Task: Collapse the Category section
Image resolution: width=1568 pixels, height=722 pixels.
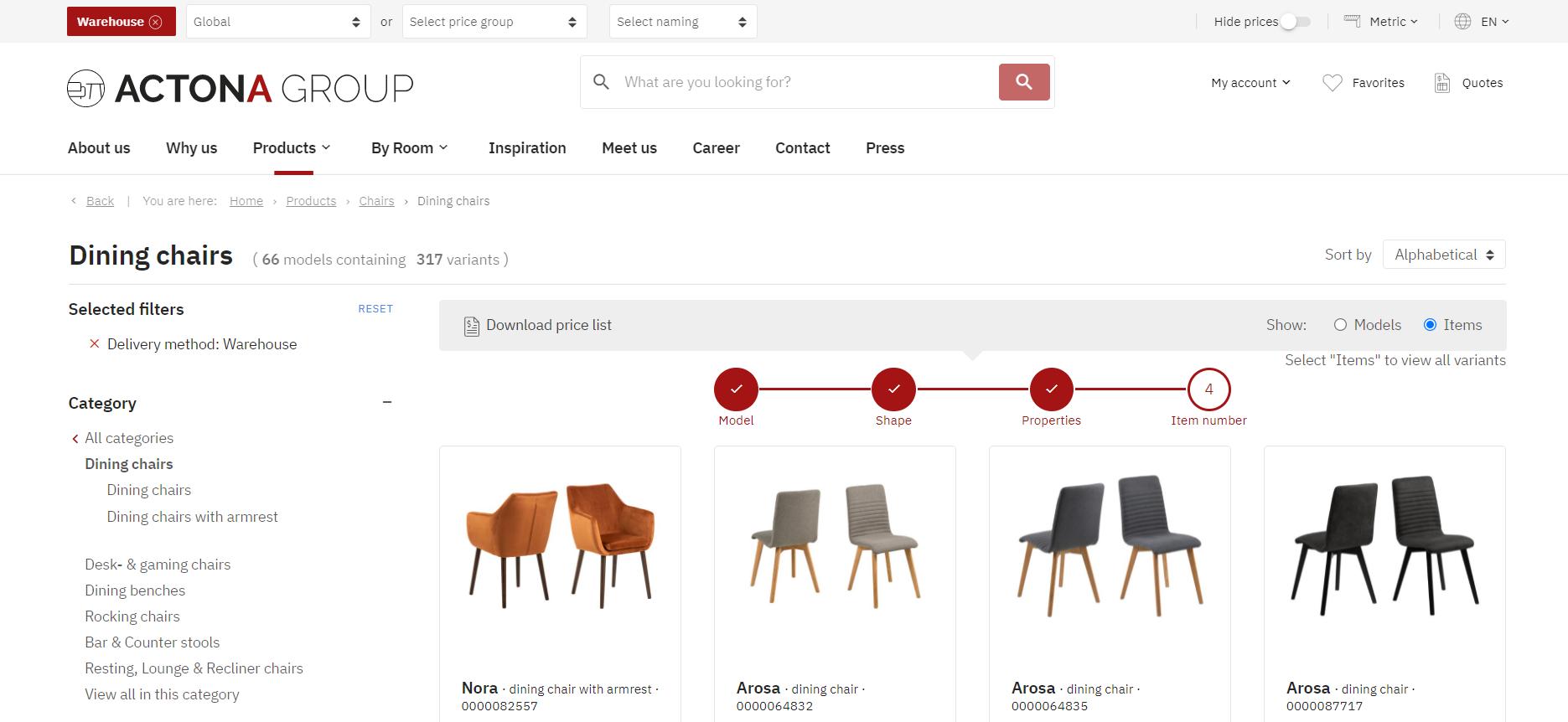Action: [x=387, y=403]
